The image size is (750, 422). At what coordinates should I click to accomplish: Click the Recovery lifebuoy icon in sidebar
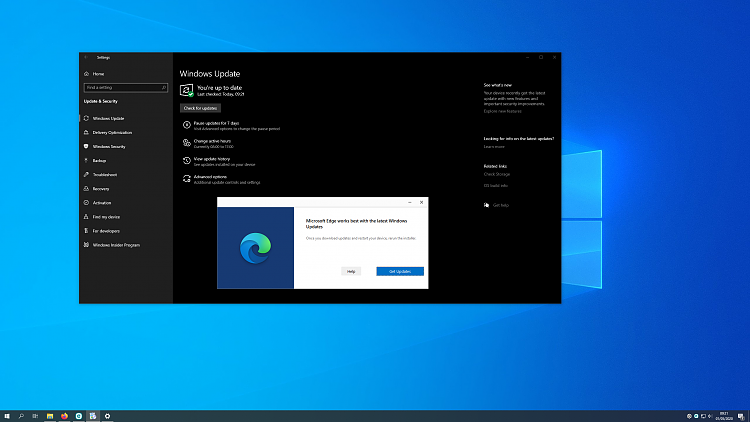point(86,189)
